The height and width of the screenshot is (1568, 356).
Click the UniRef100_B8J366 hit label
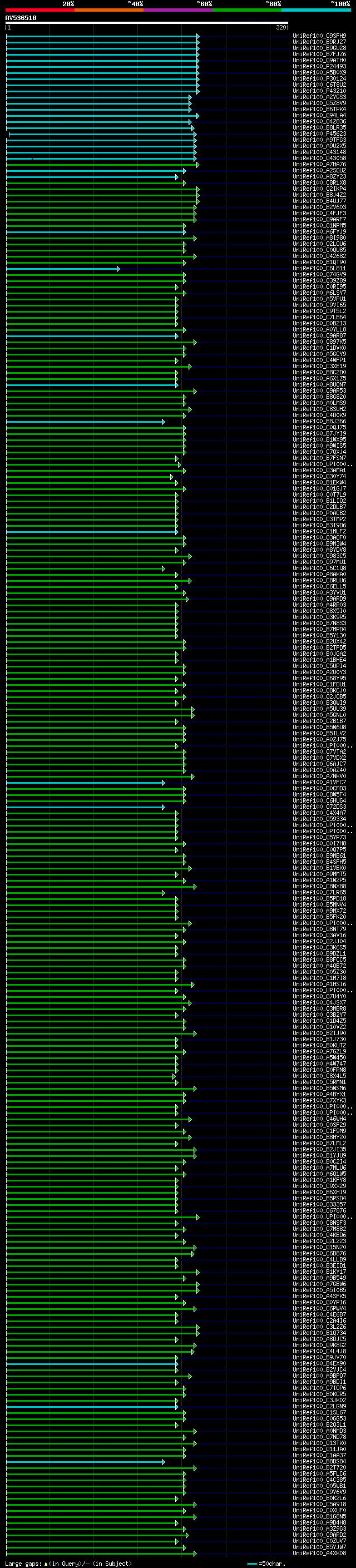319,421
